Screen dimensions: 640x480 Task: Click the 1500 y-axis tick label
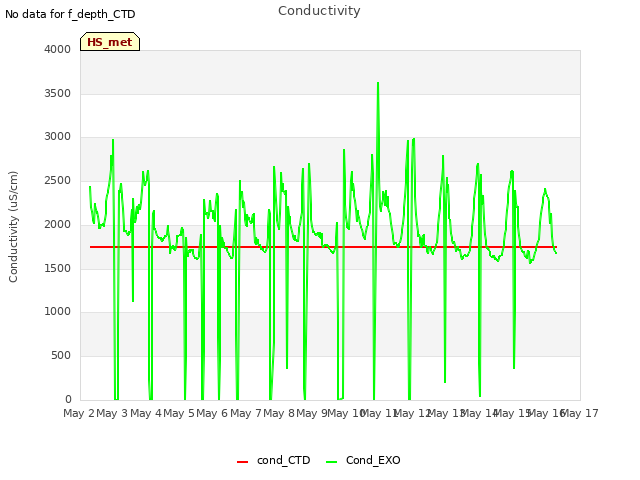coord(58,268)
